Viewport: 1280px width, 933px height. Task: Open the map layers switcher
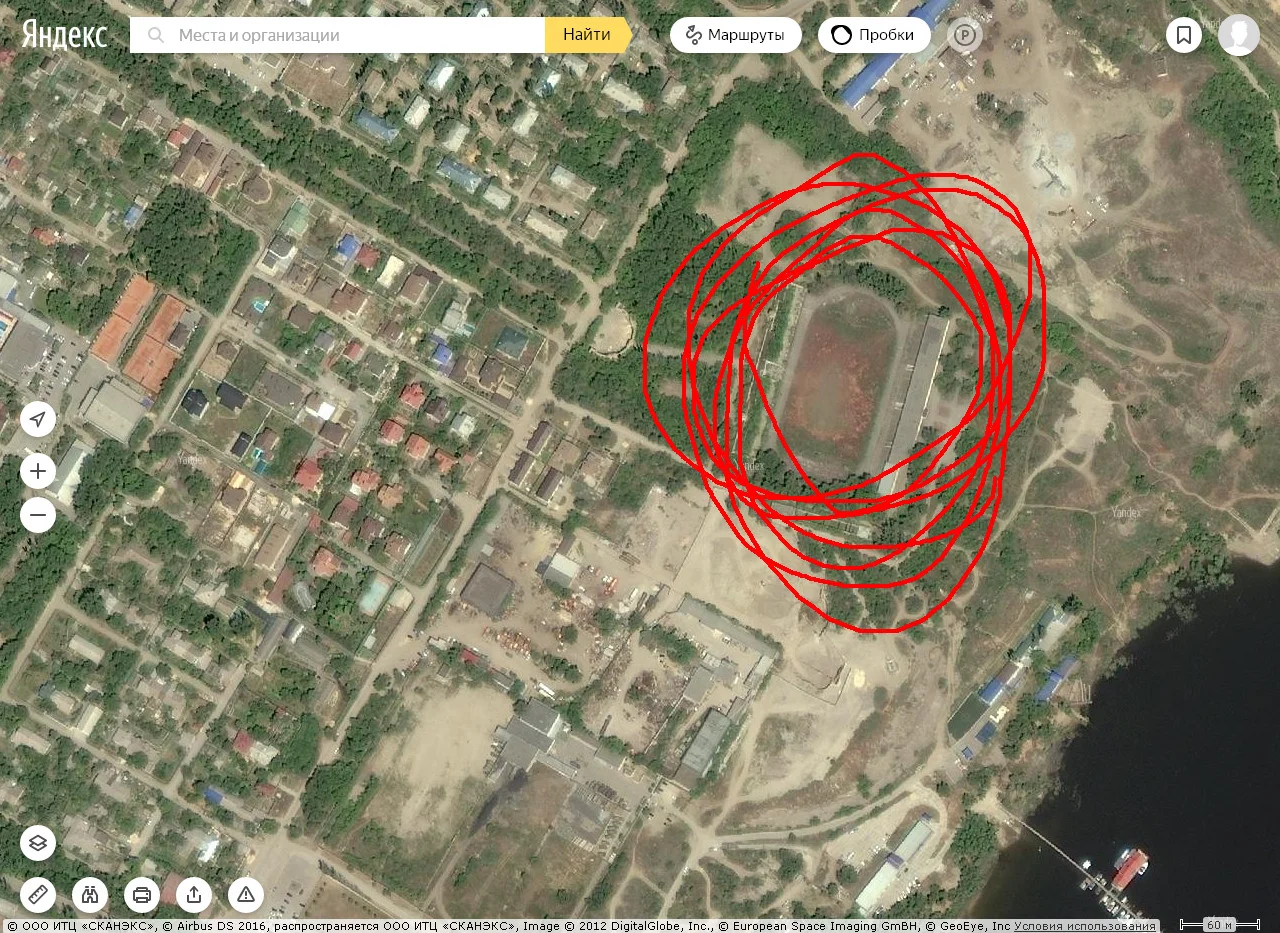coord(38,843)
